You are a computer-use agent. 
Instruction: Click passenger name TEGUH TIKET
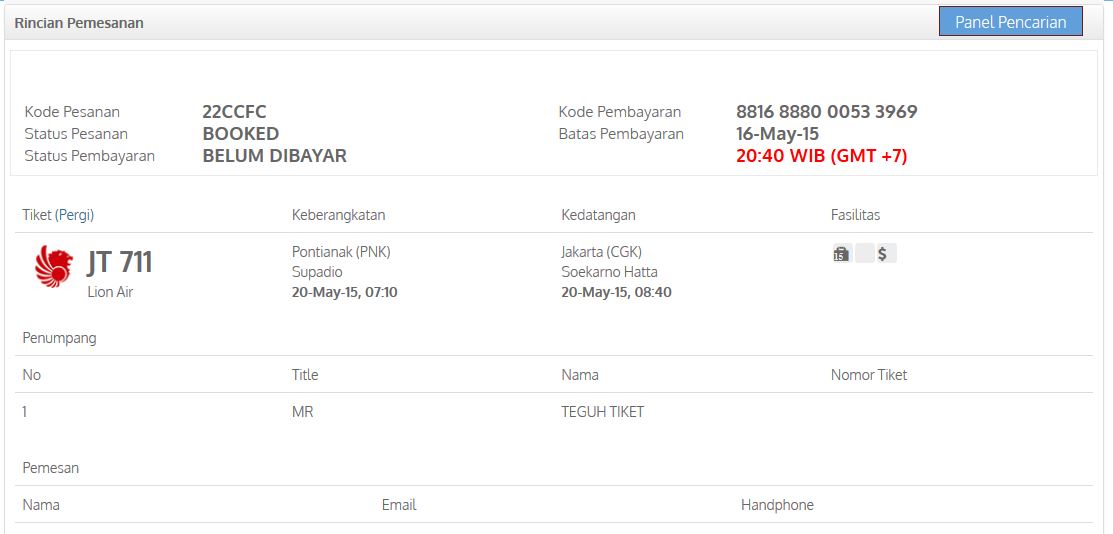pos(602,412)
